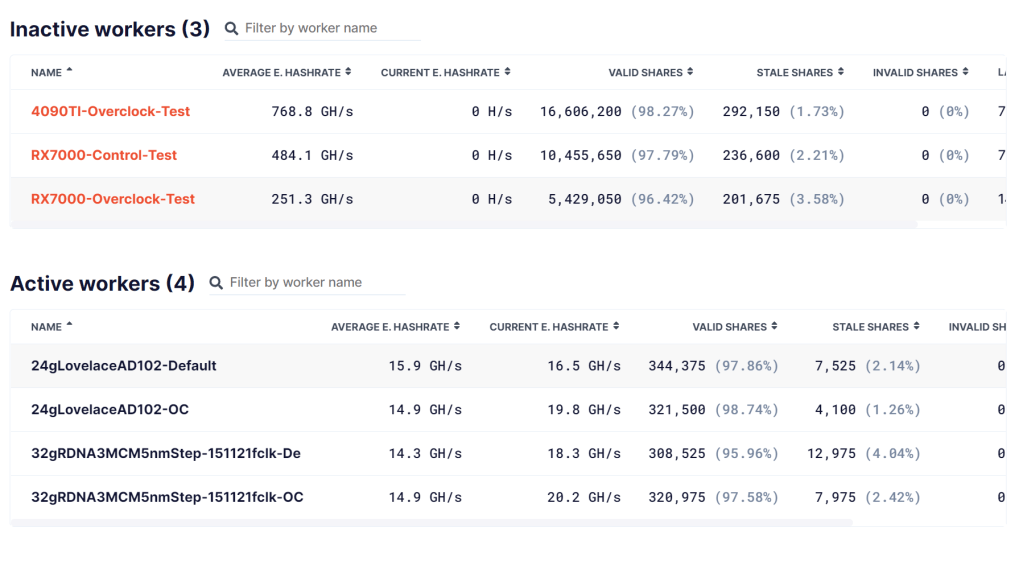This screenshot has width=1023, height=565.
Task: Sort active workers by Current E. Hashrate
Action: [x=554, y=327]
